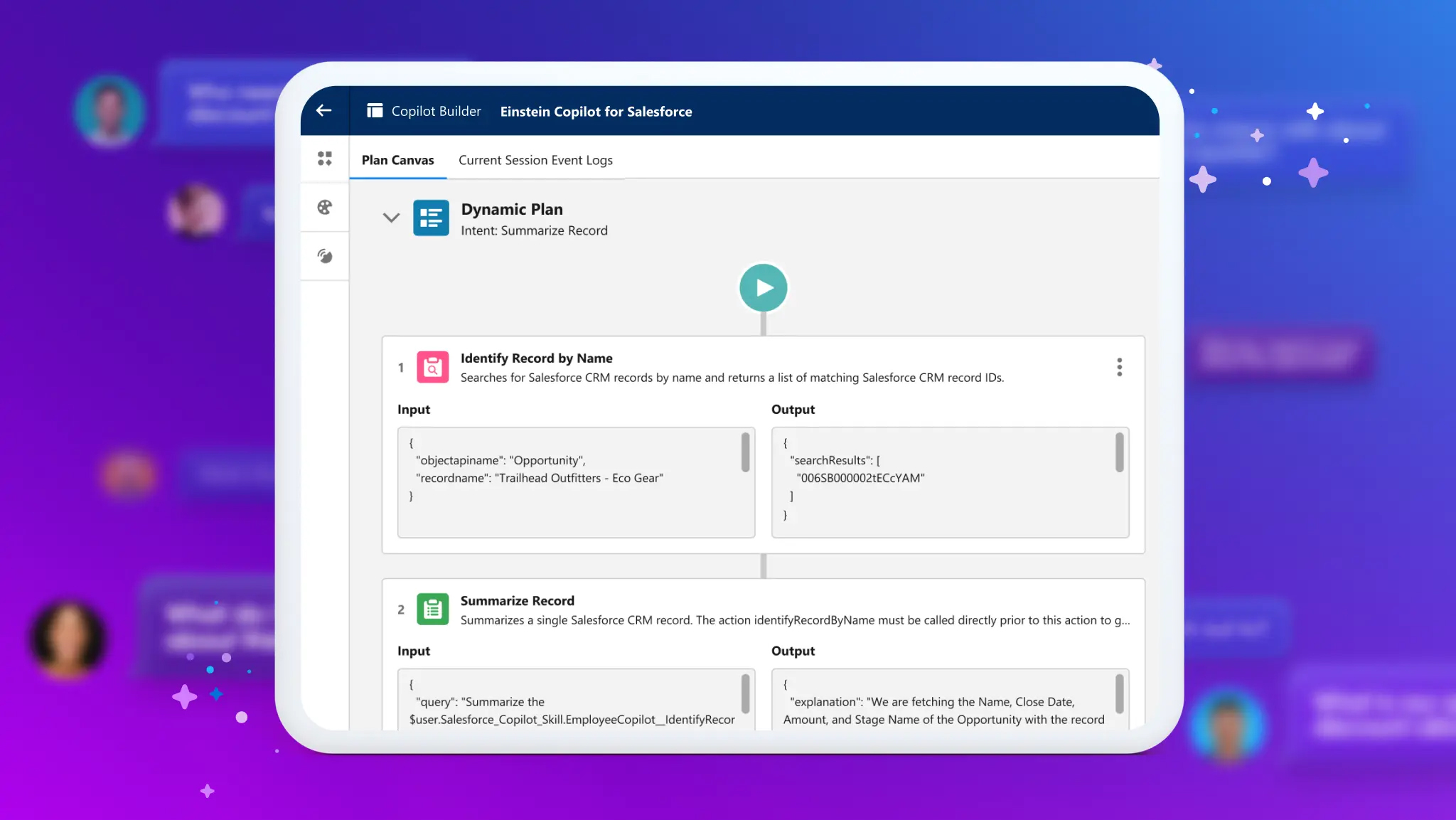1456x820 pixels.
Task: Click the Summarize Record query input field
Action: 576,700
